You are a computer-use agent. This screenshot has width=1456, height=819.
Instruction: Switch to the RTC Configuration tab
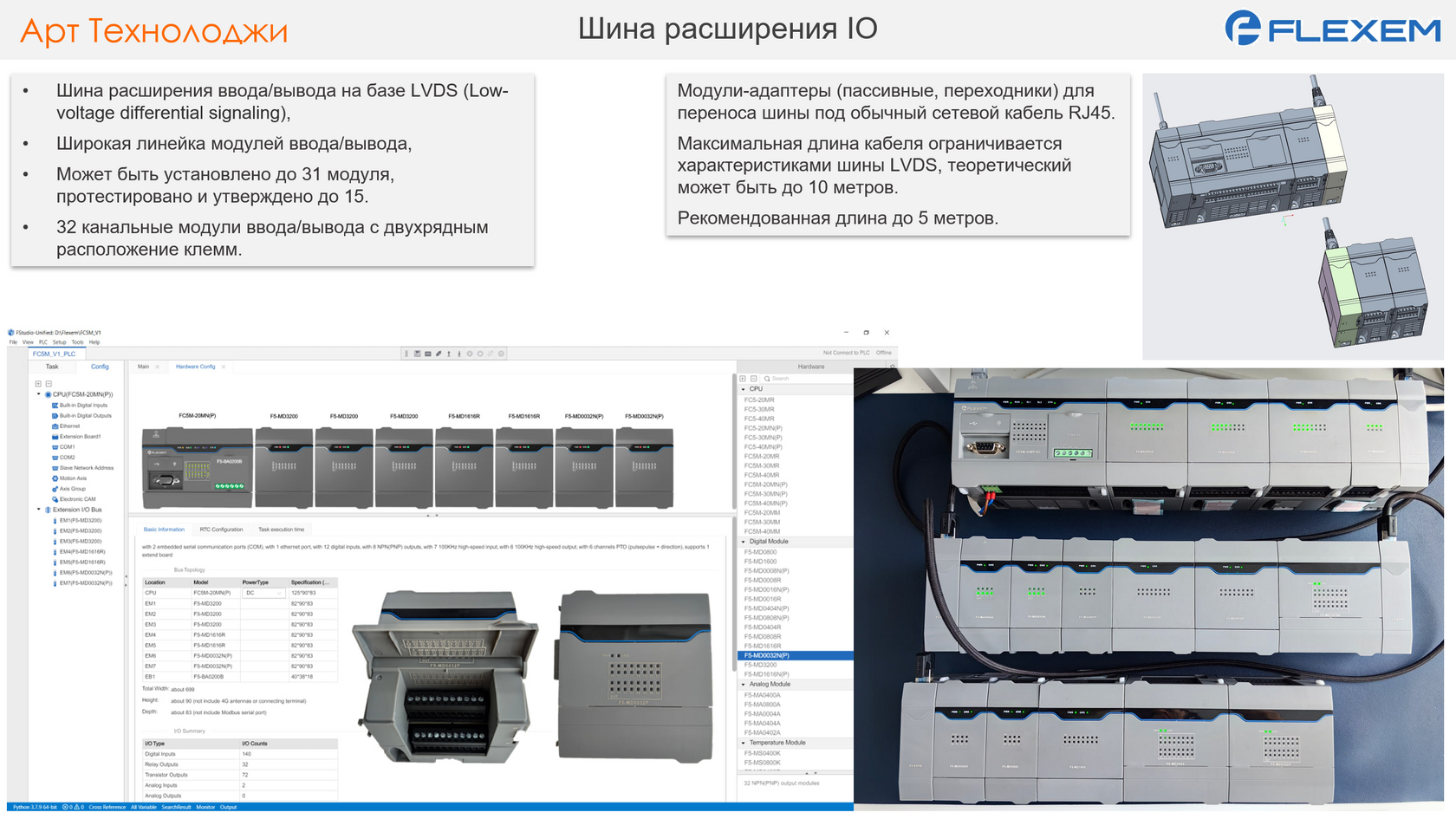point(221,529)
